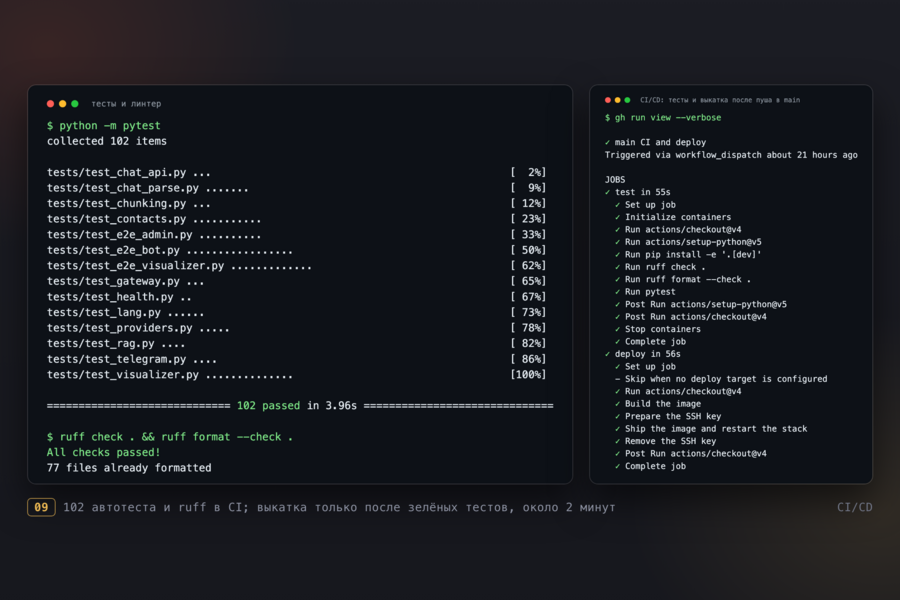Select the green "102 passed" summary
Viewport: 900px width, 600px height.
tap(268, 406)
